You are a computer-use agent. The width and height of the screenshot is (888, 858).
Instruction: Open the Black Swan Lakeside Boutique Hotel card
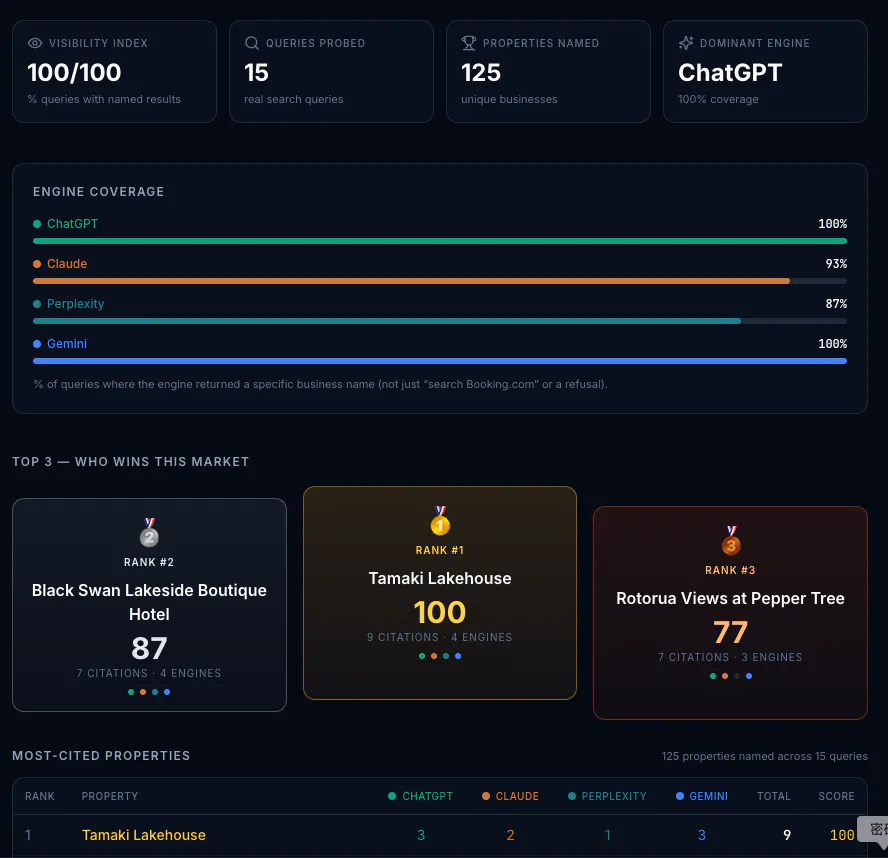tap(150, 605)
